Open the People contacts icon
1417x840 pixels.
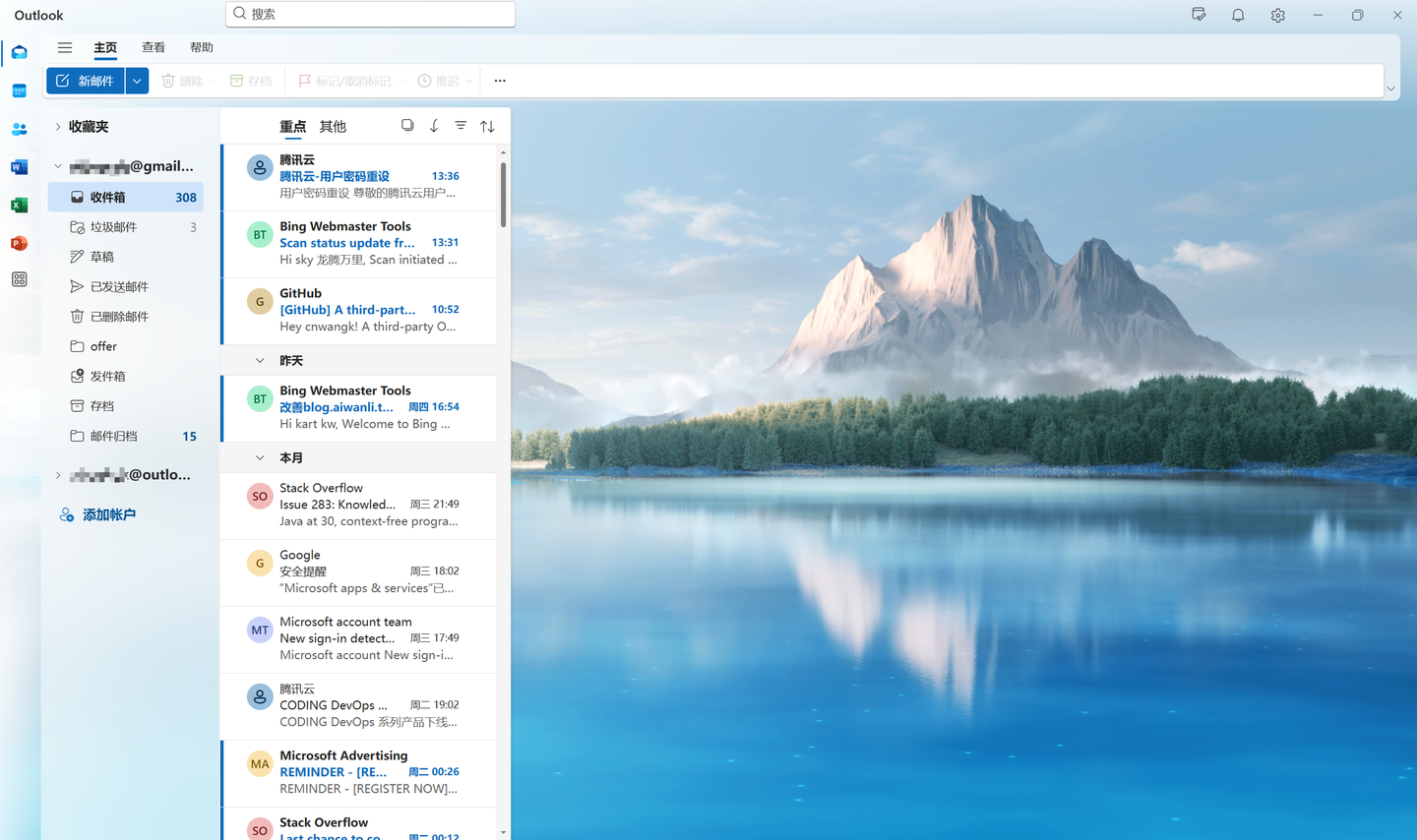pyautogui.click(x=20, y=129)
